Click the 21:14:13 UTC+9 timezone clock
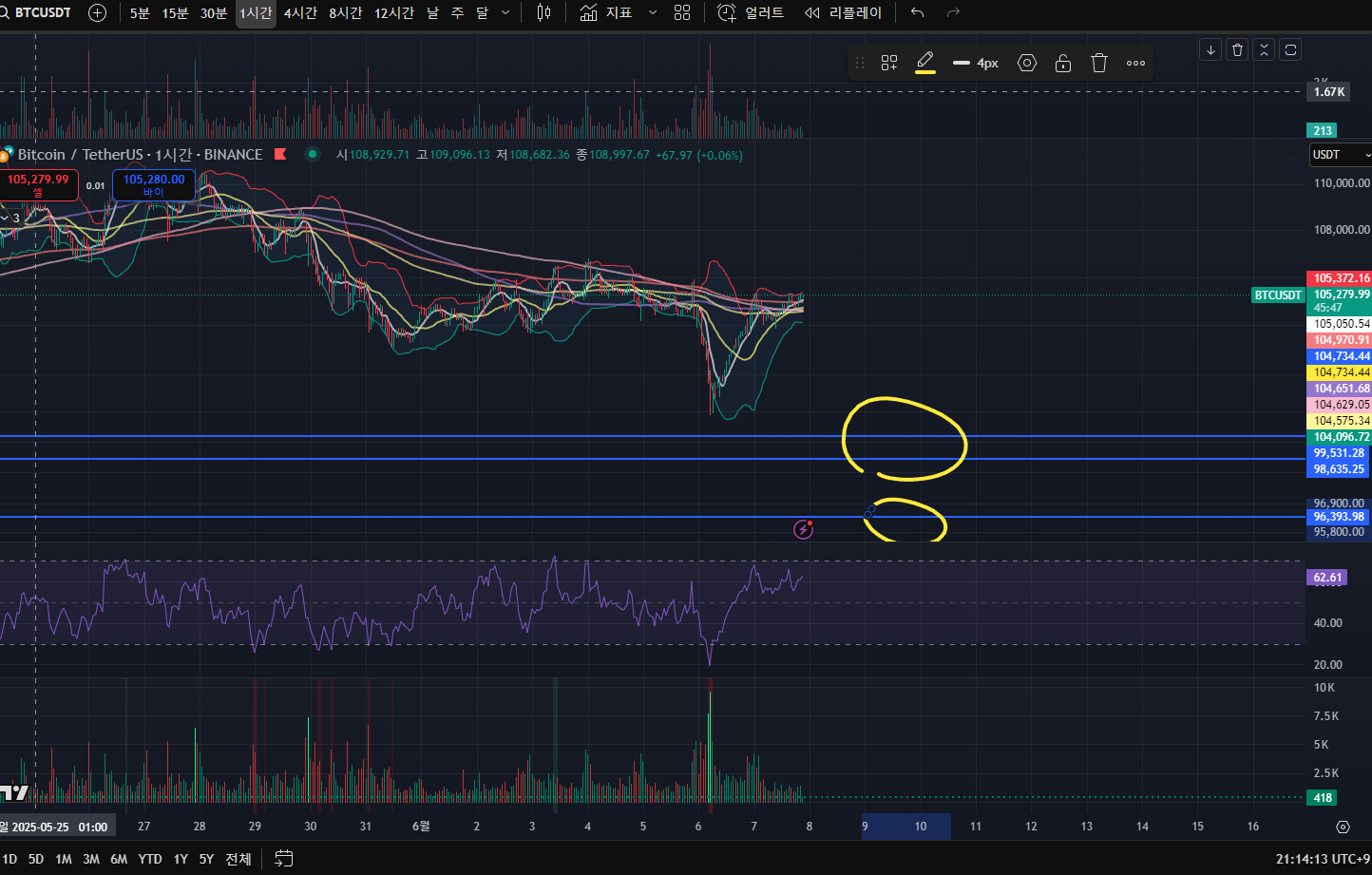 [x=1321, y=859]
